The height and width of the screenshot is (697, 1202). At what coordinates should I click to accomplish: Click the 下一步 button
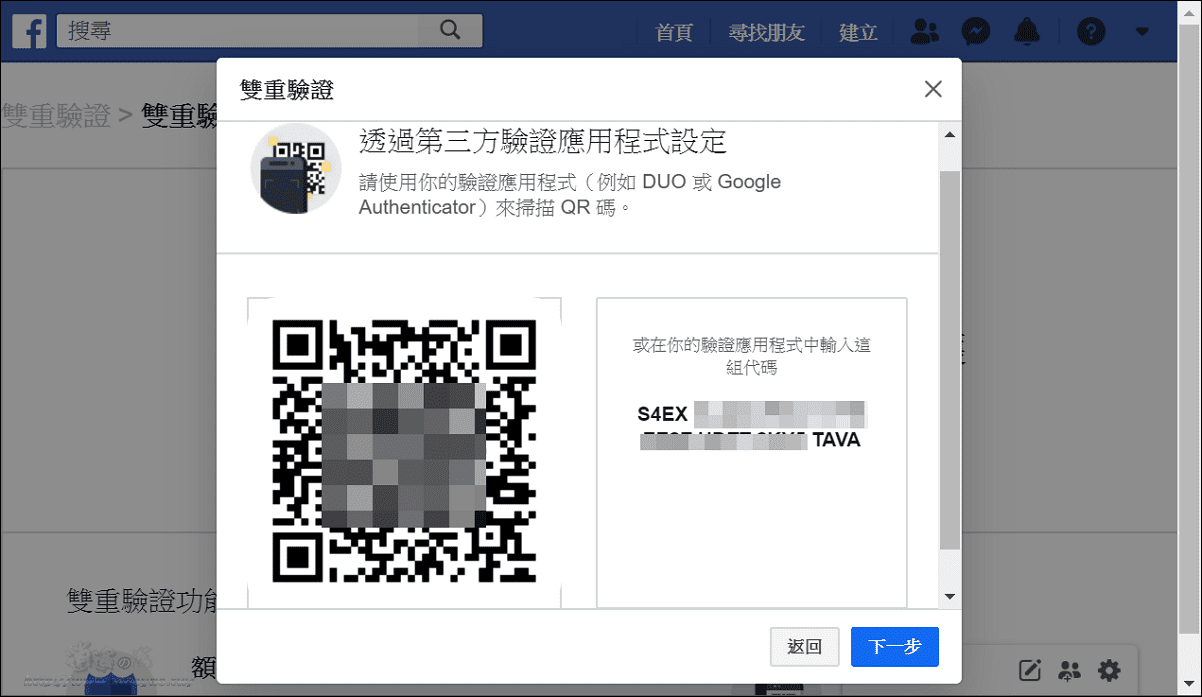point(895,647)
